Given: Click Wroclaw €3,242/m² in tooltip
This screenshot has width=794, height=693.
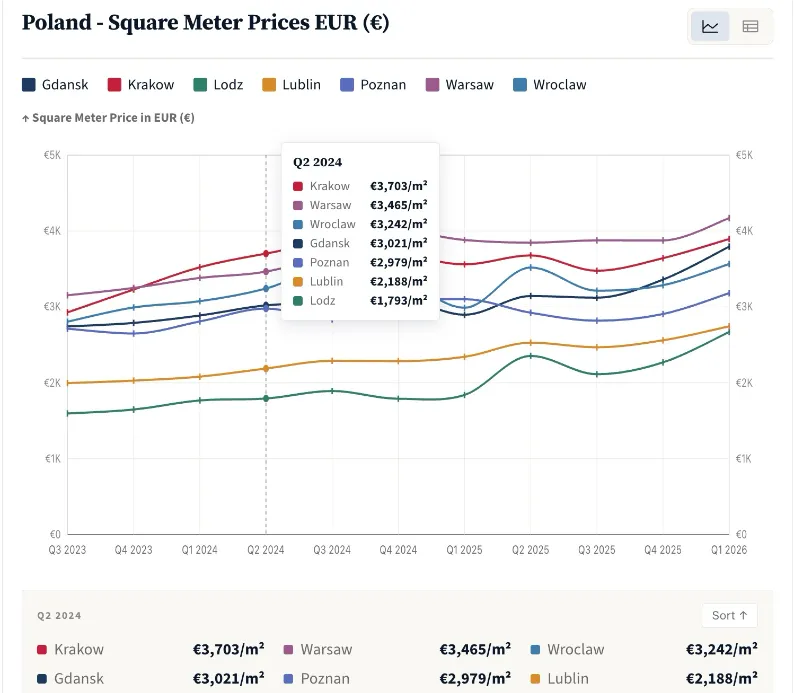Looking at the screenshot, I should pyautogui.click(x=360, y=224).
